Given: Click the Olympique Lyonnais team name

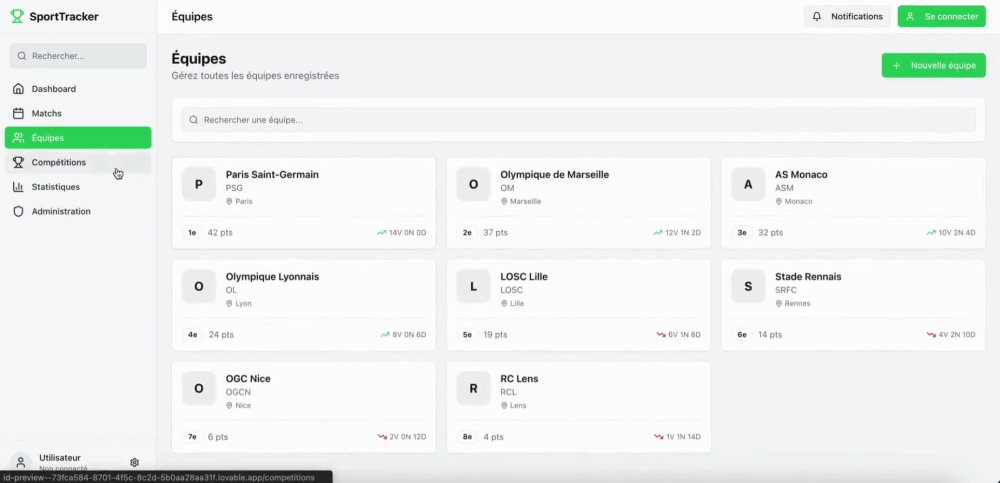Looking at the screenshot, I should point(272,276).
